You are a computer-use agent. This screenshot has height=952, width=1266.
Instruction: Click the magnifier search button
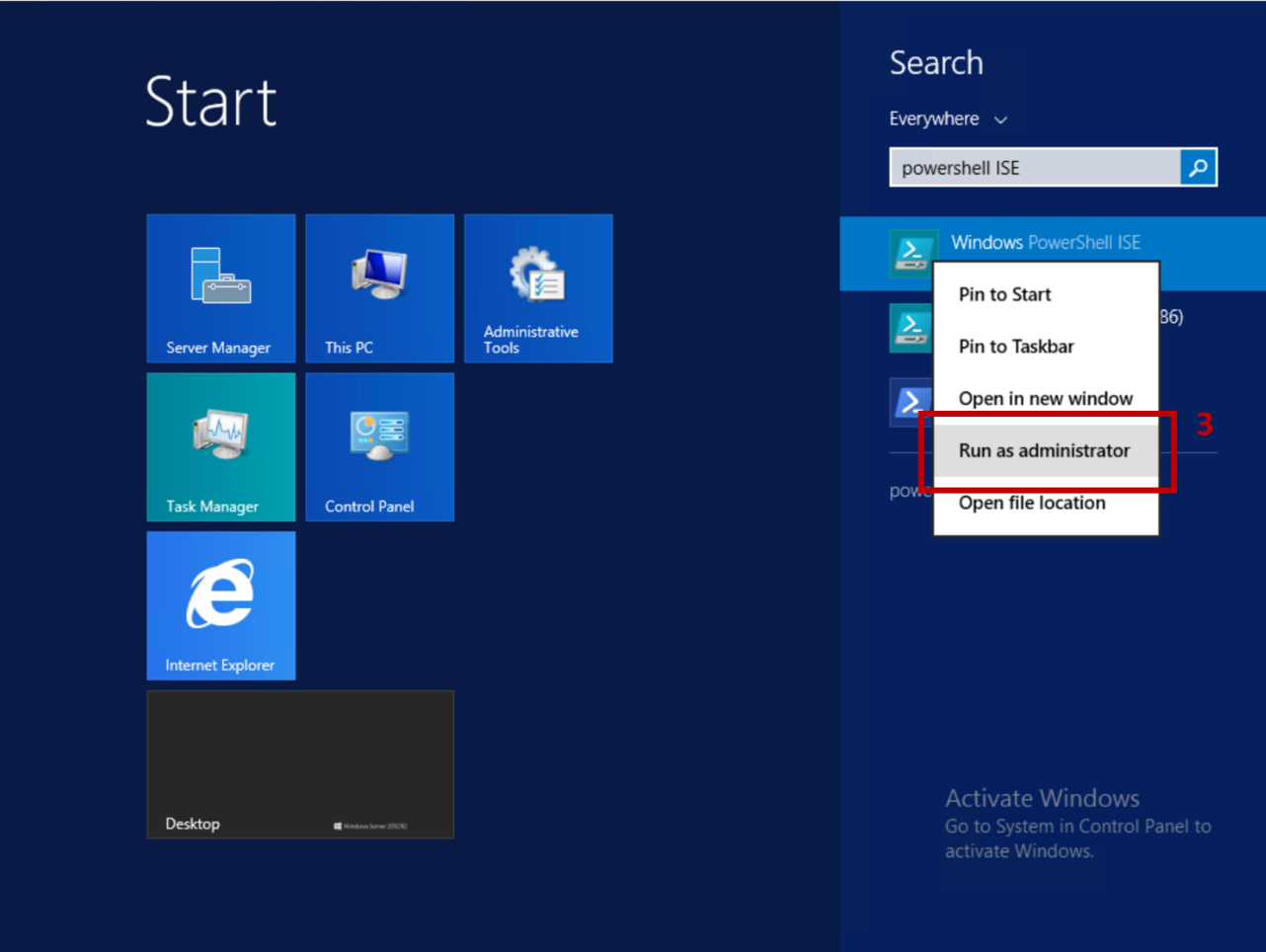click(1198, 168)
